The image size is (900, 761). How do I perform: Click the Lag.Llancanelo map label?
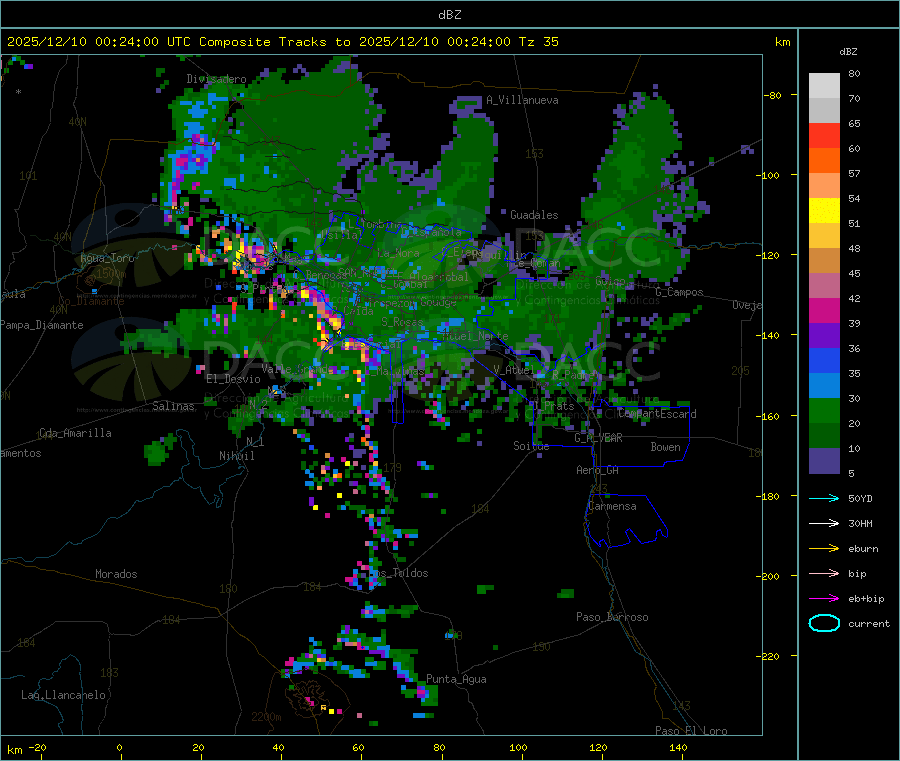[63, 695]
